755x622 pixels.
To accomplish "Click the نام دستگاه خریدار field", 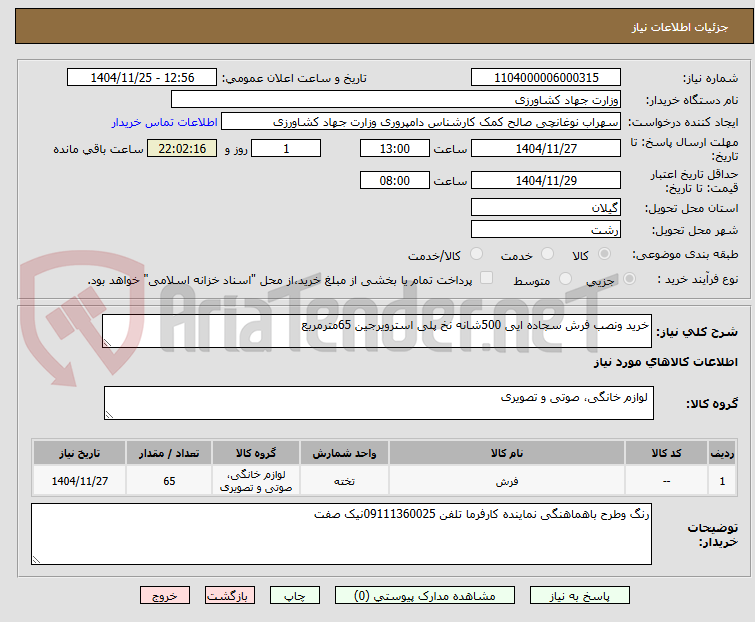I will [x=396, y=100].
